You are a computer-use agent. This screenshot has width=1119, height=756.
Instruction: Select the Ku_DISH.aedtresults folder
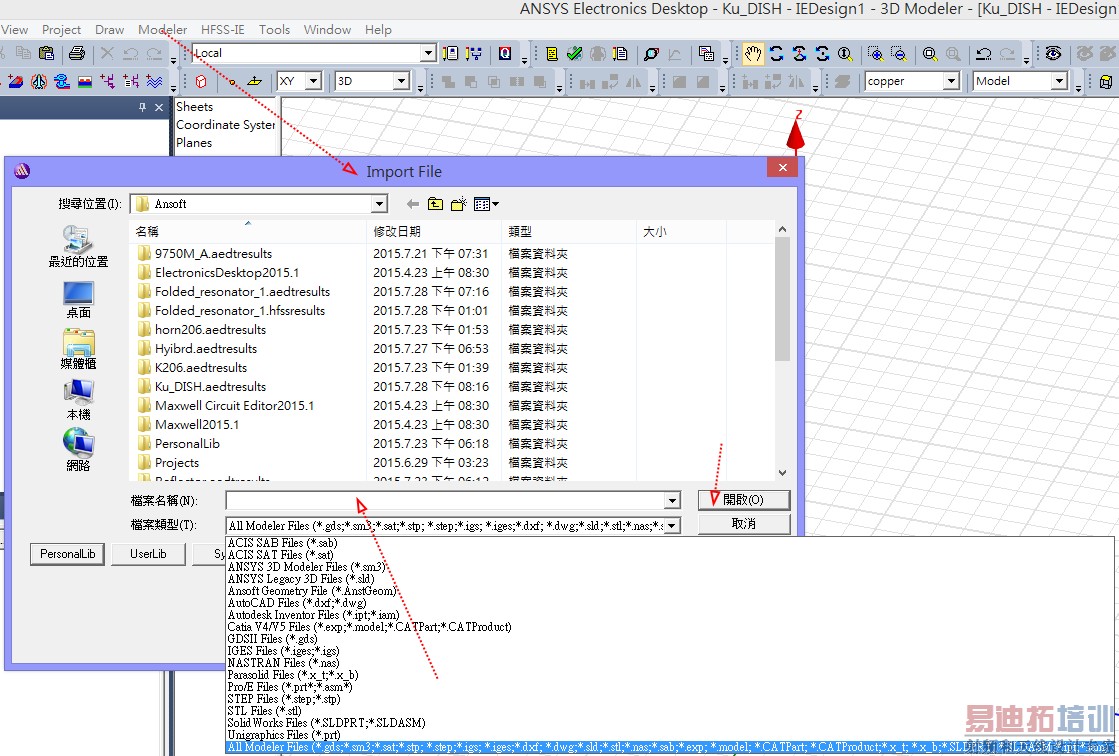(x=210, y=387)
